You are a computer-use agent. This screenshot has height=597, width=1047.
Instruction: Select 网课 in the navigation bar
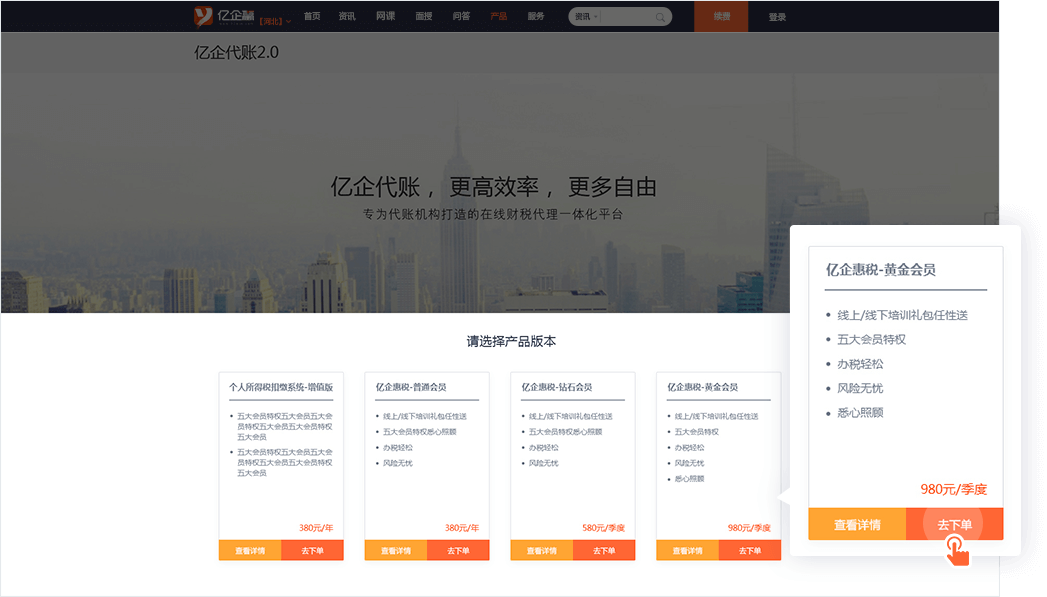tap(385, 17)
